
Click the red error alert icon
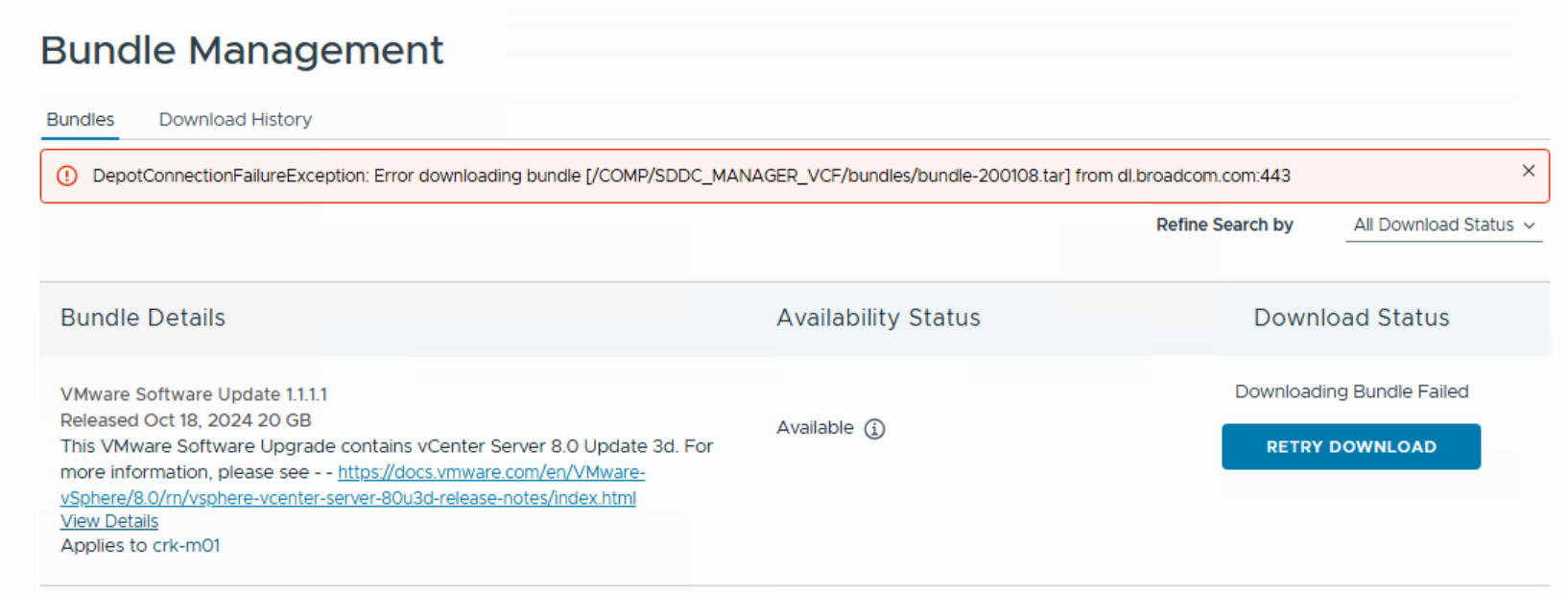click(66, 176)
